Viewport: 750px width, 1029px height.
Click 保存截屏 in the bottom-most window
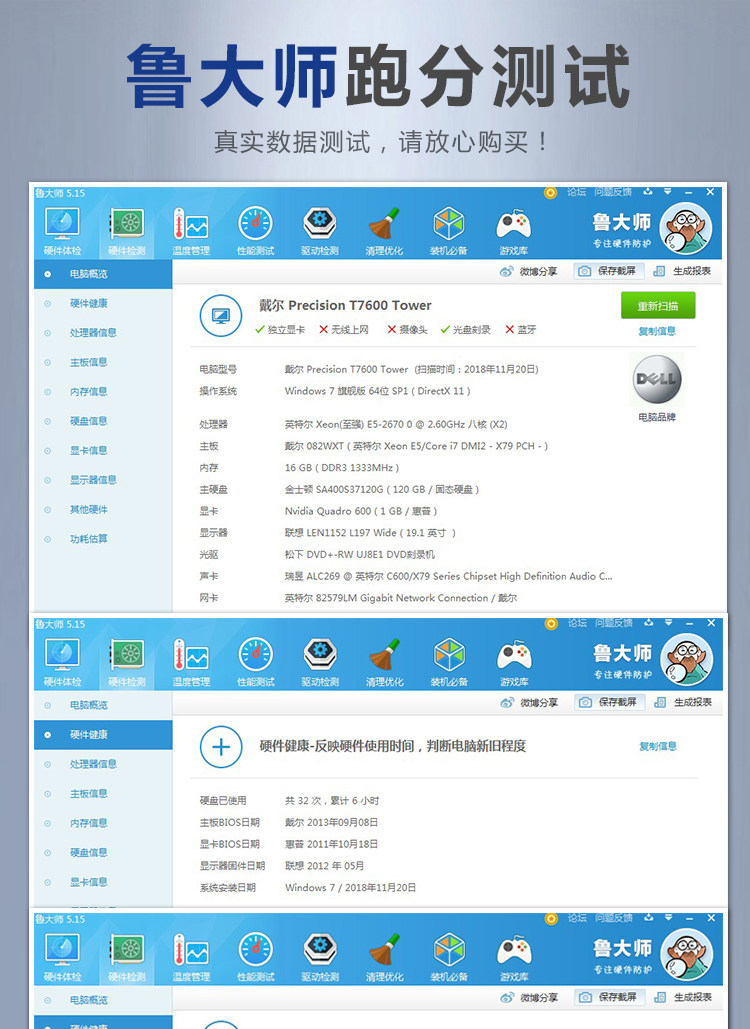click(610, 997)
